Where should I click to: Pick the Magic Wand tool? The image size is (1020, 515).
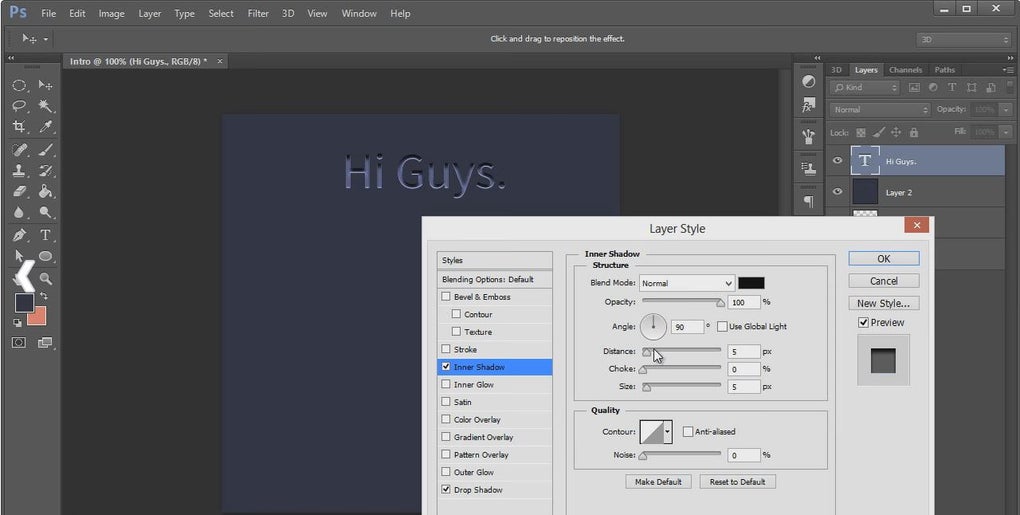point(46,106)
